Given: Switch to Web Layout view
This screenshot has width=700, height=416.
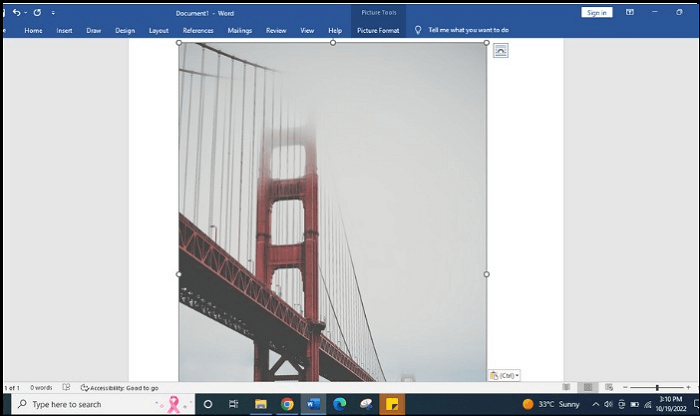Looking at the screenshot, I should (x=608, y=387).
